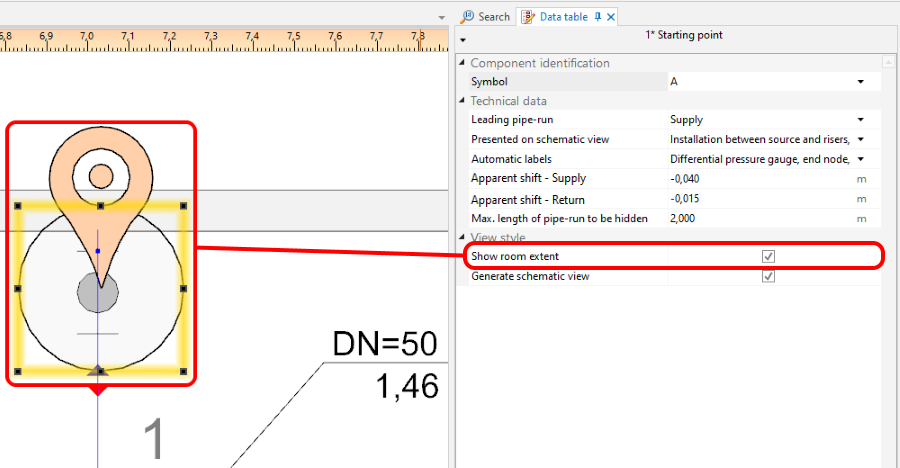This screenshot has height=468, width=900.
Task: Click the red triangle marker below symbol
Action: coord(98,389)
